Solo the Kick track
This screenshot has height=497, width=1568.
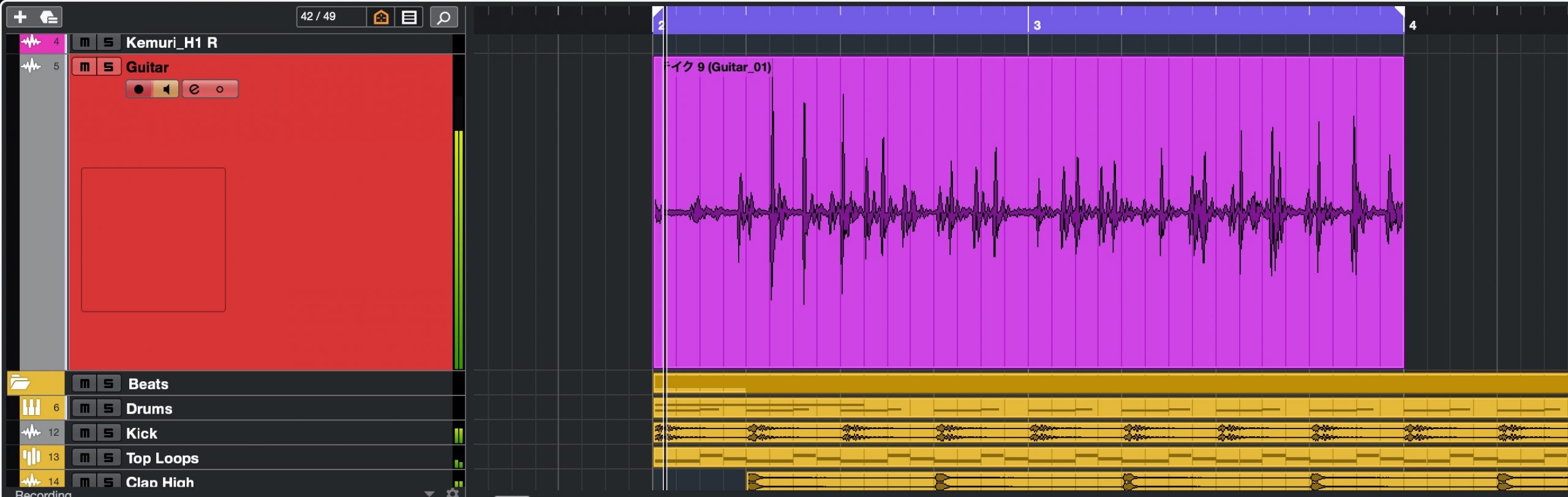(x=108, y=433)
